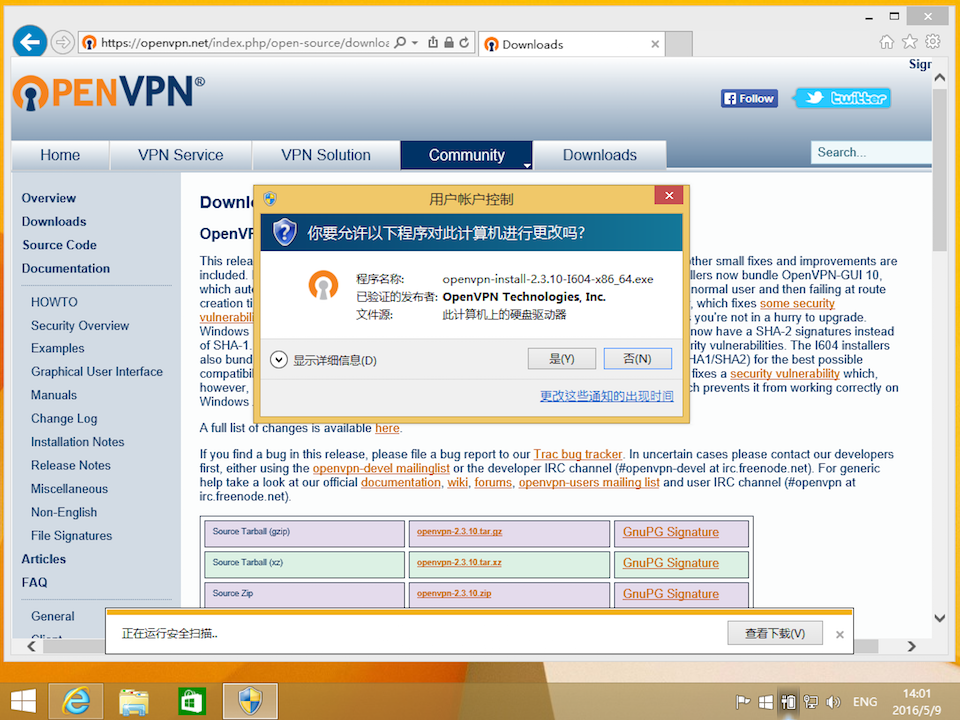Image resolution: width=960 pixels, height=720 pixels.
Task: Open a new blank browser tab
Action: click(679, 44)
